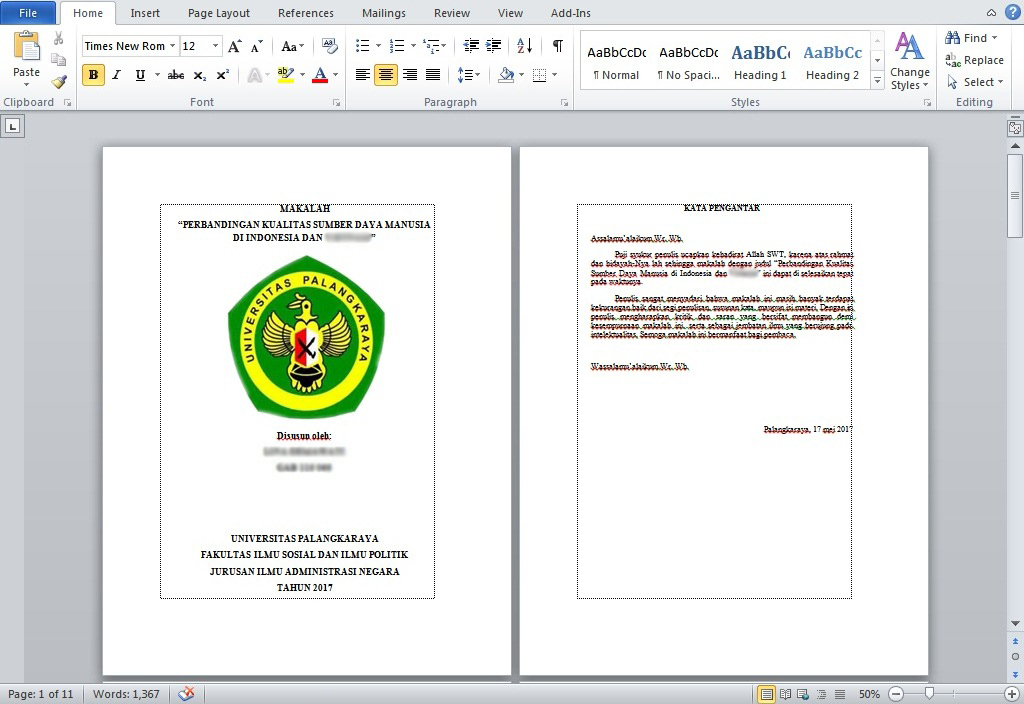
Task: Open the Format Painter tool
Action: tap(59, 82)
